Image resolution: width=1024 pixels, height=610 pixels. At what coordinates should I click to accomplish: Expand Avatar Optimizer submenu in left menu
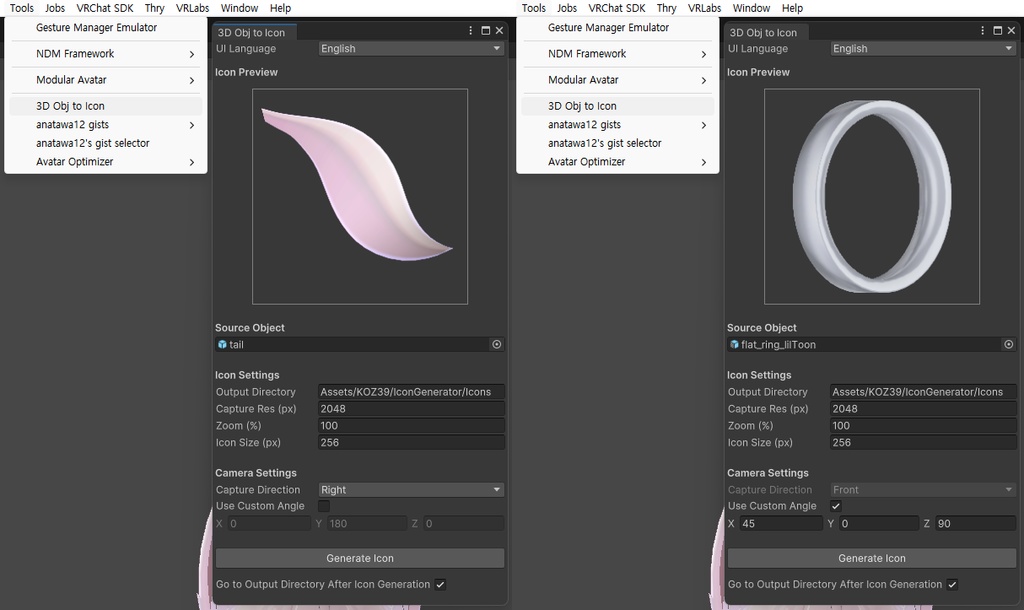[106, 162]
